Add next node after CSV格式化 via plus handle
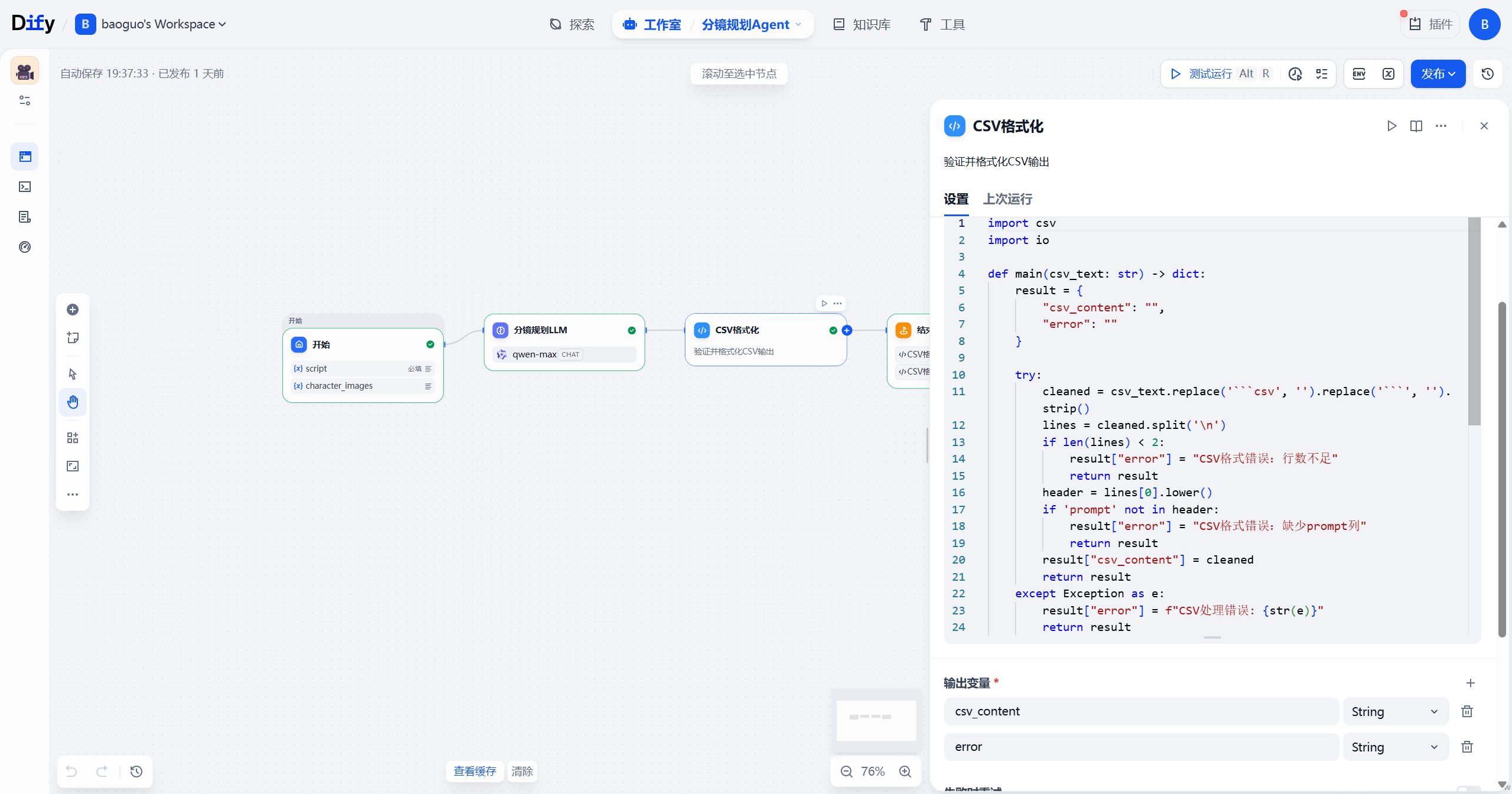Viewport: 1512px width, 794px height. 847,330
